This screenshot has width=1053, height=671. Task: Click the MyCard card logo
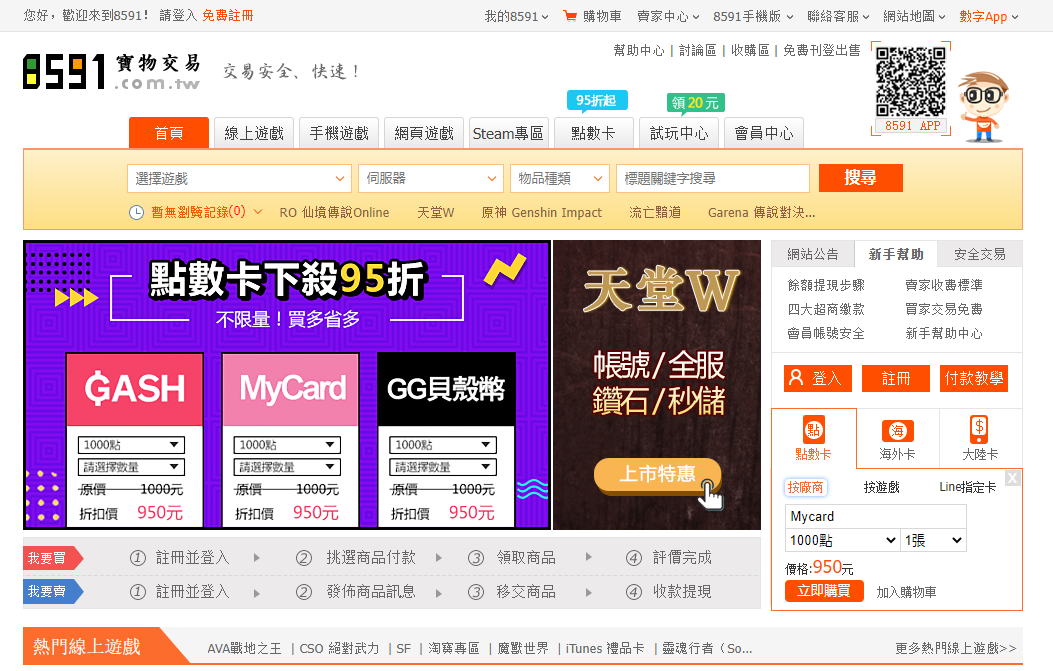click(x=291, y=389)
